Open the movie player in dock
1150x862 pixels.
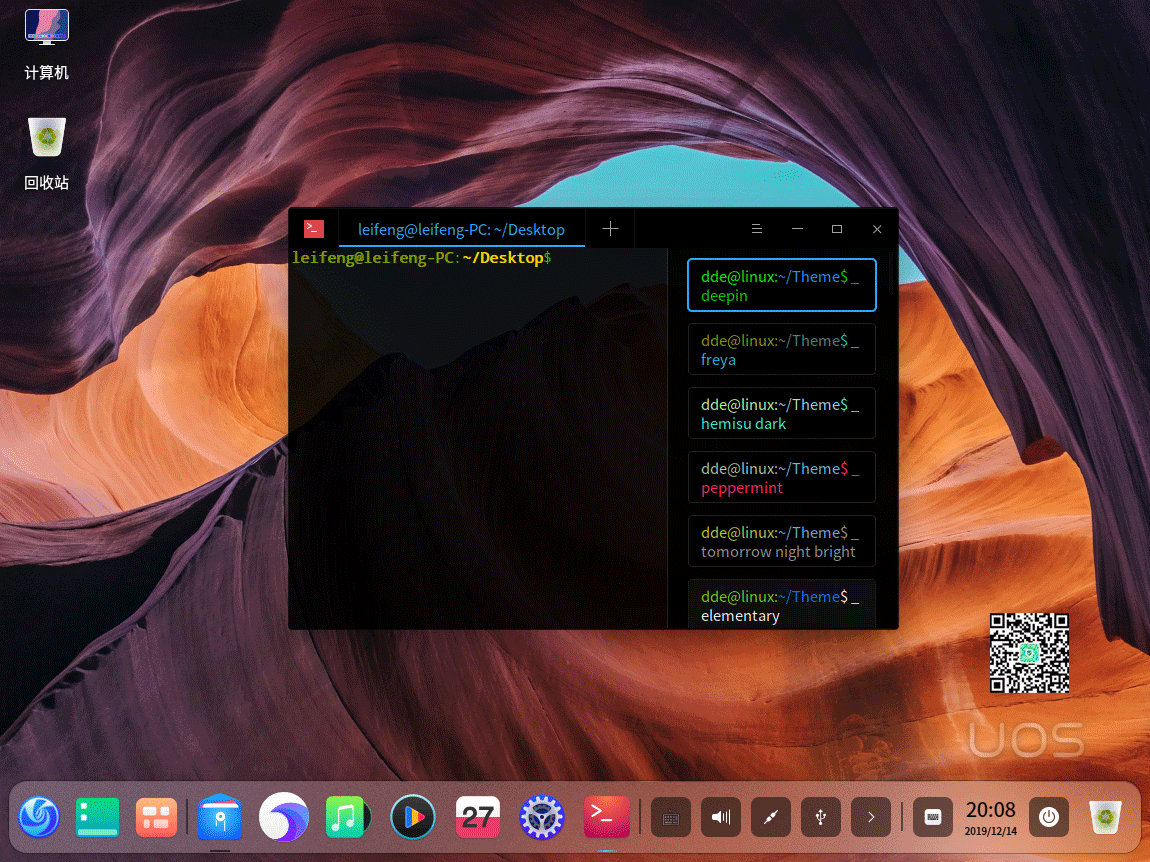[x=412, y=817]
